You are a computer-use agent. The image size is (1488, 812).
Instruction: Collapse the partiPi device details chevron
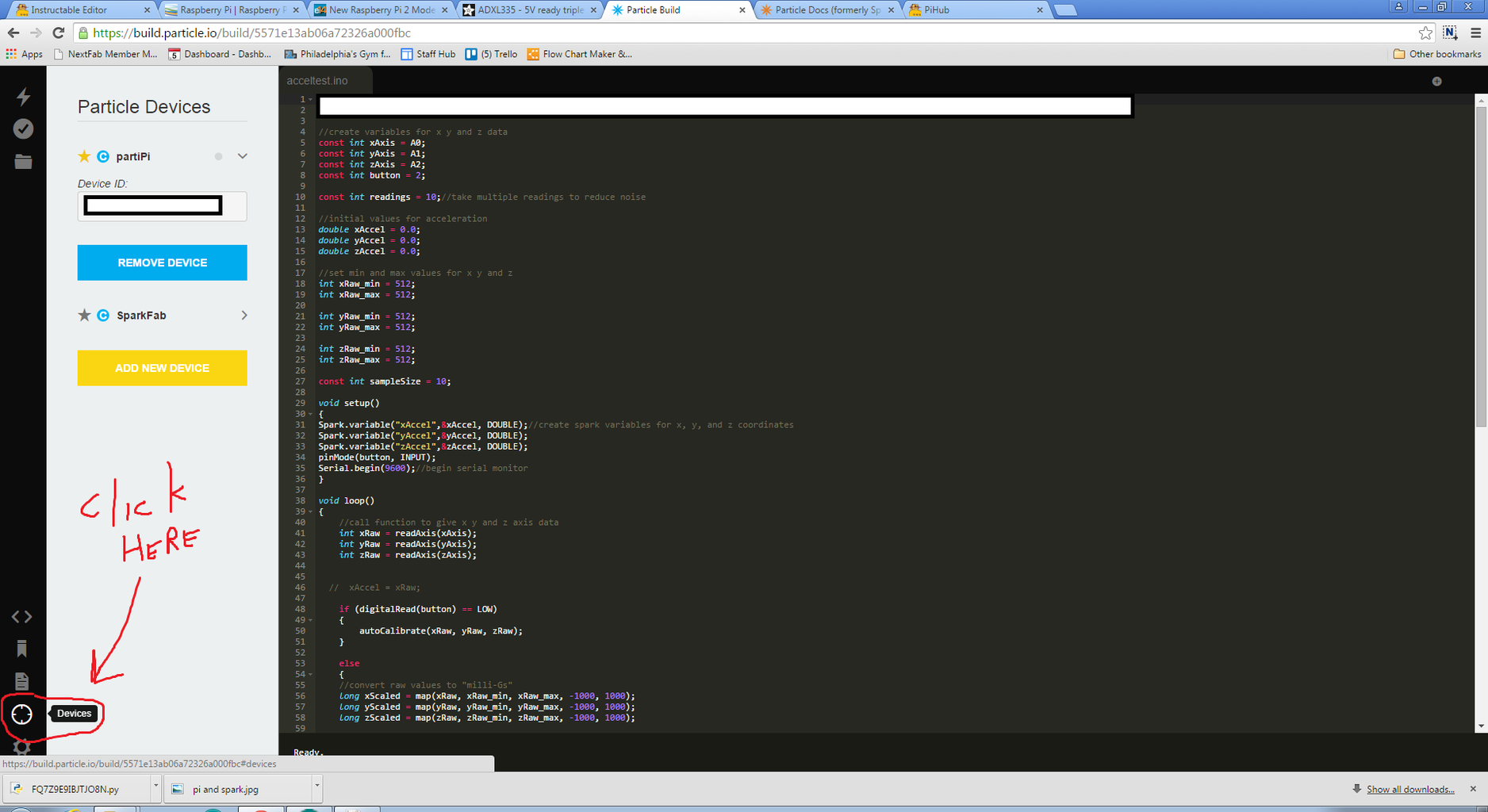243,156
